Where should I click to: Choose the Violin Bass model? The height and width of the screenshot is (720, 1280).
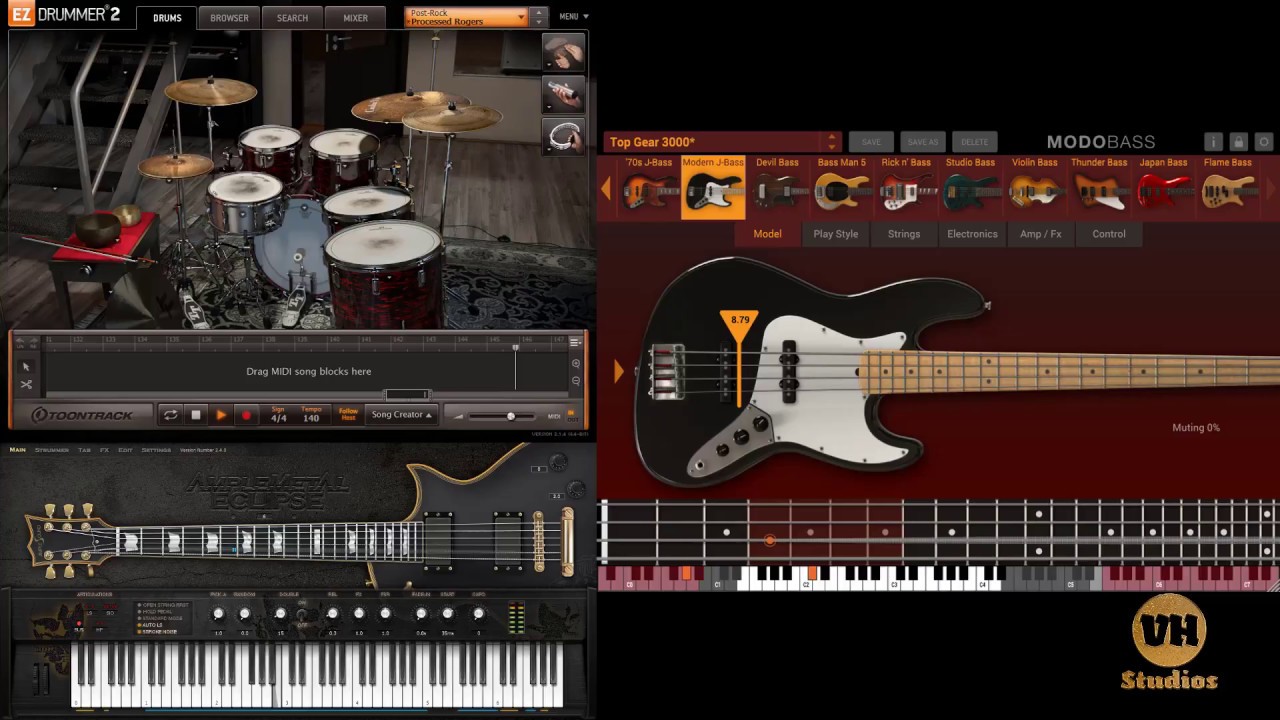[x=1034, y=187]
